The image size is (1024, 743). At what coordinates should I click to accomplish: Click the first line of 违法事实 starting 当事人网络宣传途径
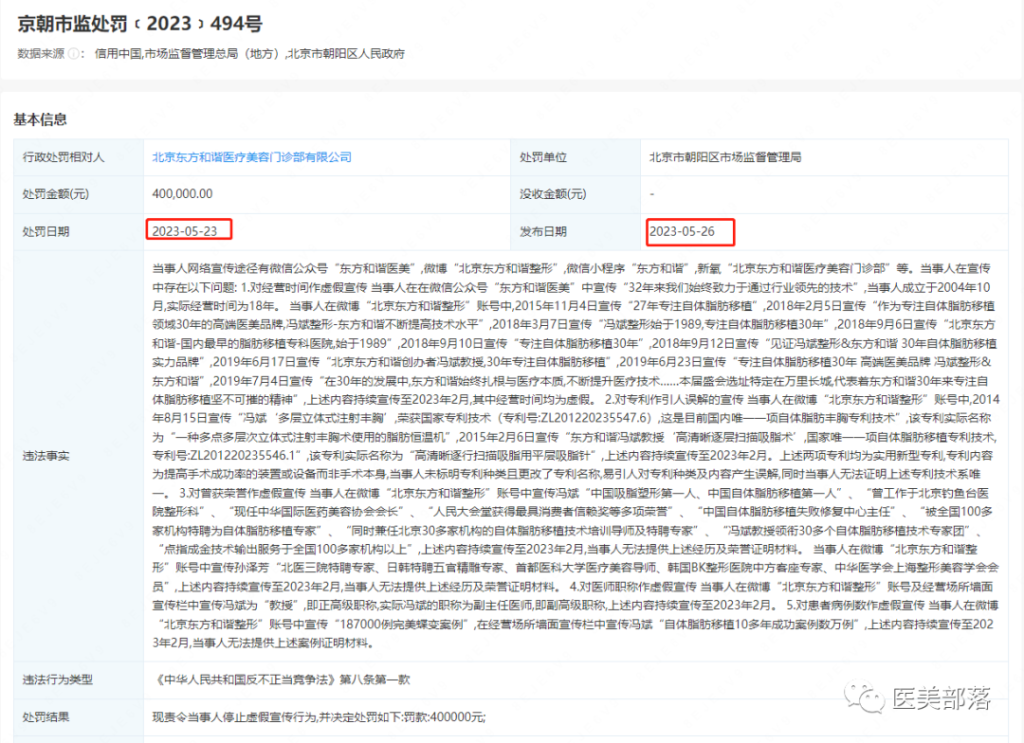(x=571, y=268)
